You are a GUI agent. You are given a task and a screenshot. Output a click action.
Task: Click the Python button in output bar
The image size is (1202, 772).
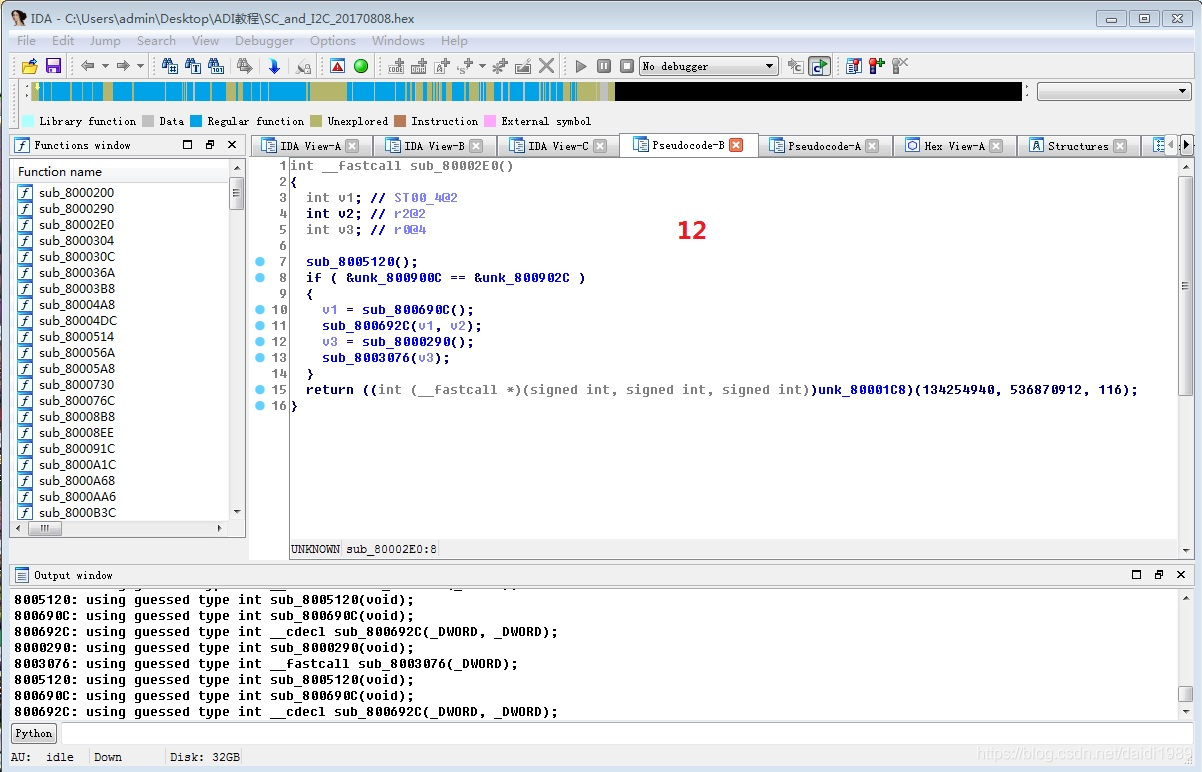coord(33,733)
